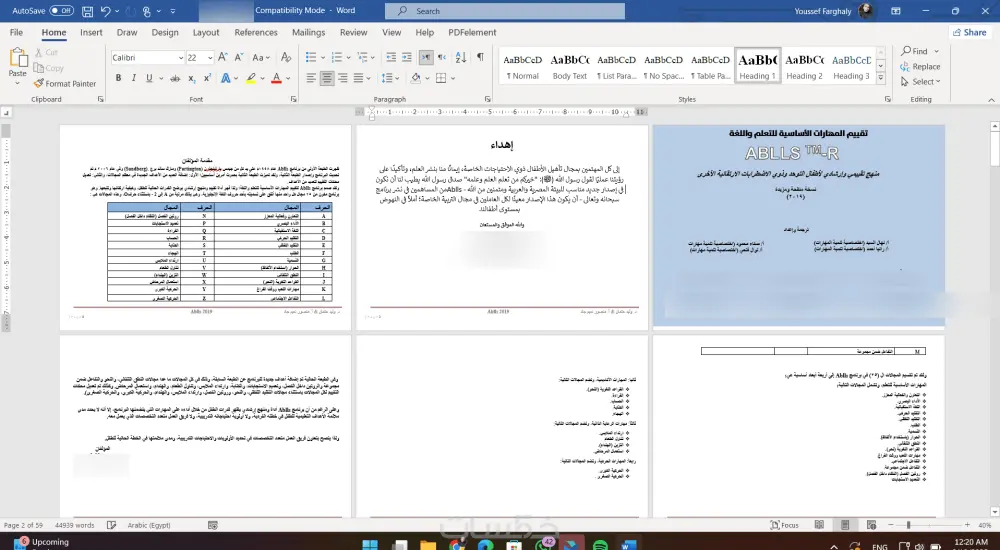Viewport: 1000px width, 550px height.
Task: Apply the Heading 1 style
Action: coord(758,66)
